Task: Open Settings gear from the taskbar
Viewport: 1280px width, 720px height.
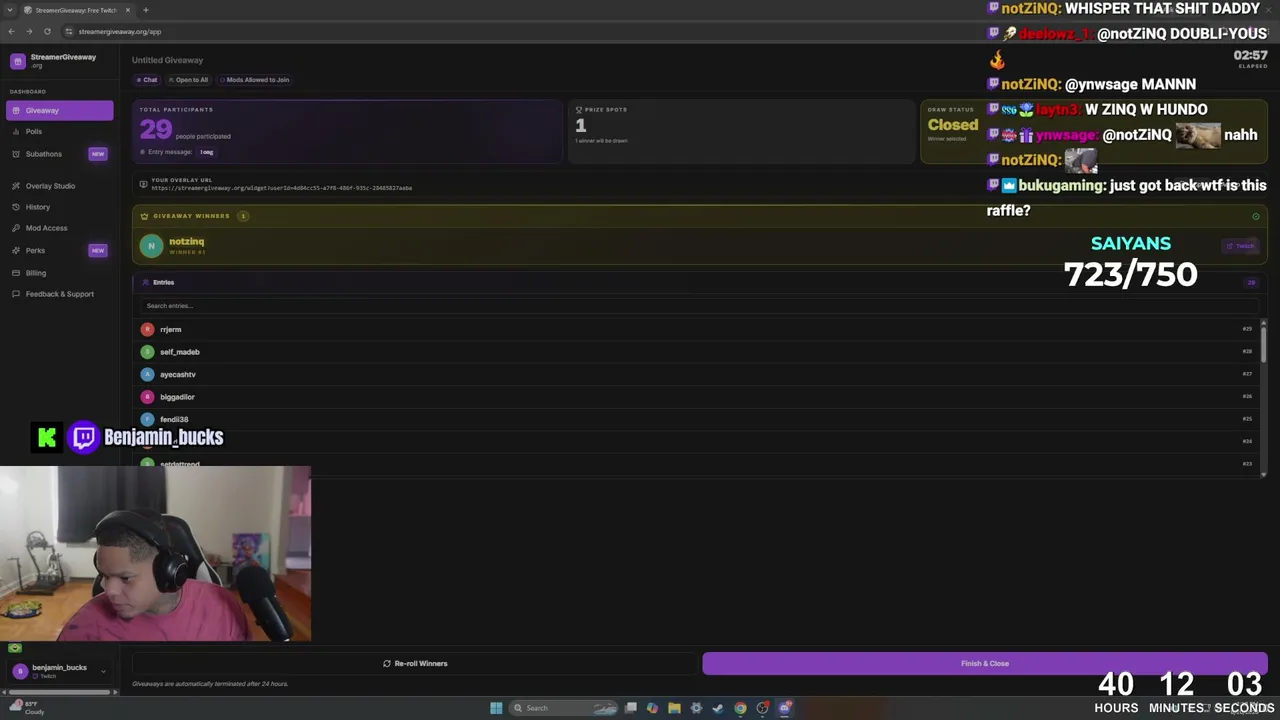Action: (x=696, y=708)
